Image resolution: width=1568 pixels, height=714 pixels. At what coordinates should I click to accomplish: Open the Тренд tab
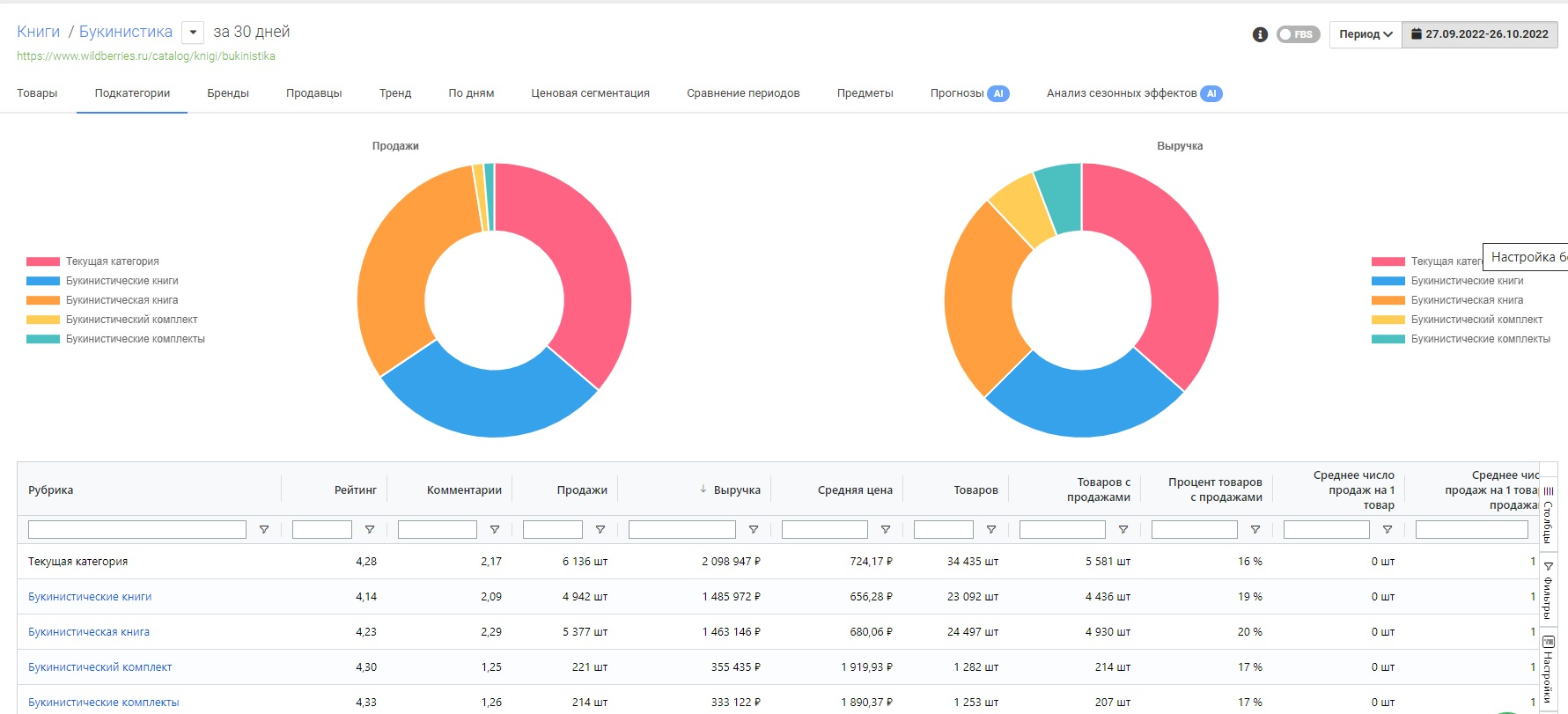395,93
